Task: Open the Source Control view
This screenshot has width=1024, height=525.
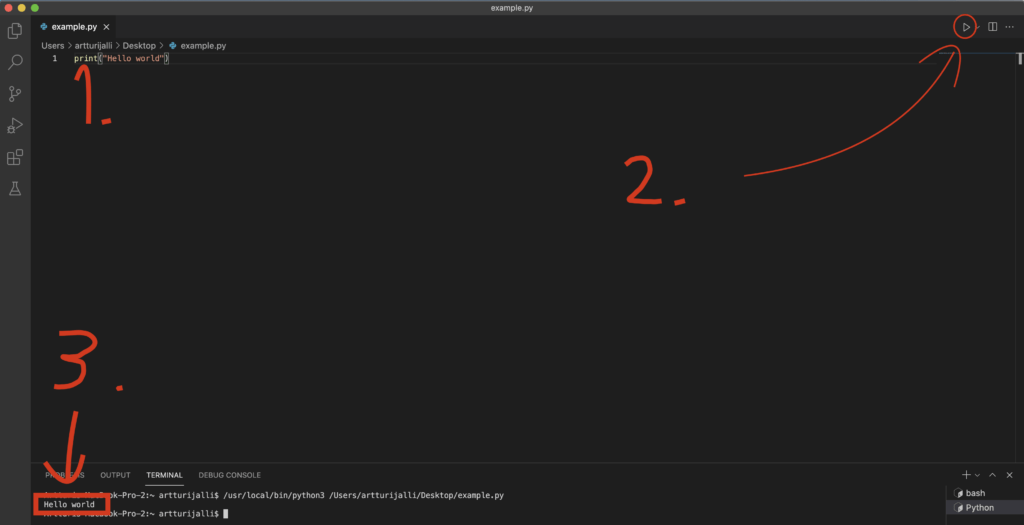Action: point(14,93)
